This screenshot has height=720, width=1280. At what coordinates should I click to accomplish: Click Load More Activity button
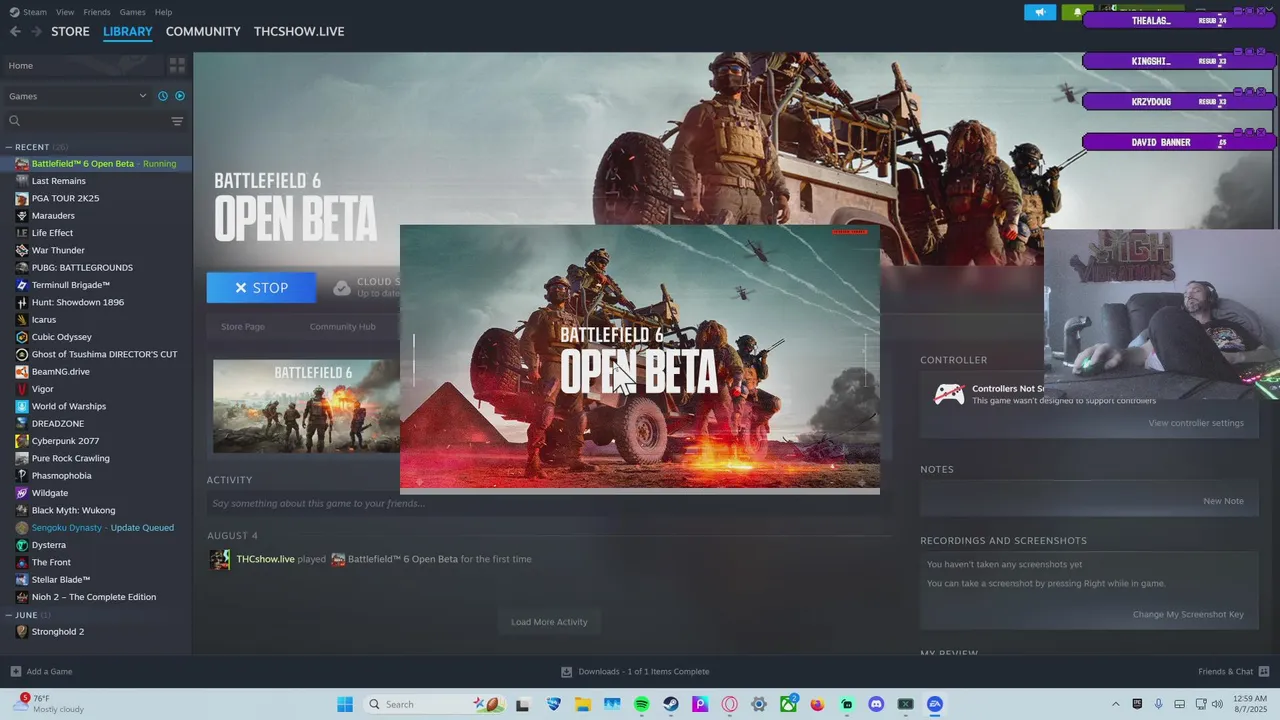(549, 622)
